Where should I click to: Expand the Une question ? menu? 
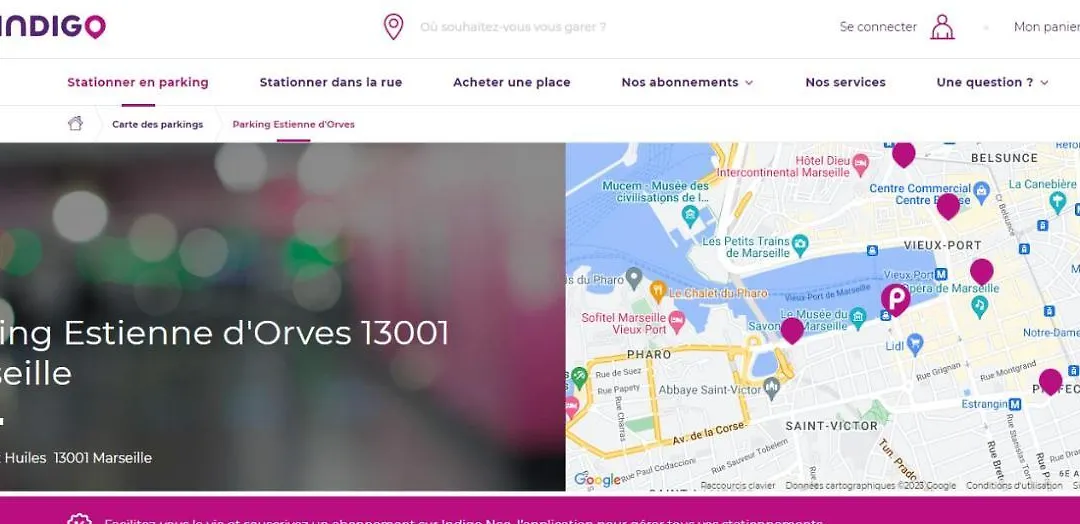(x=992, y=82)
